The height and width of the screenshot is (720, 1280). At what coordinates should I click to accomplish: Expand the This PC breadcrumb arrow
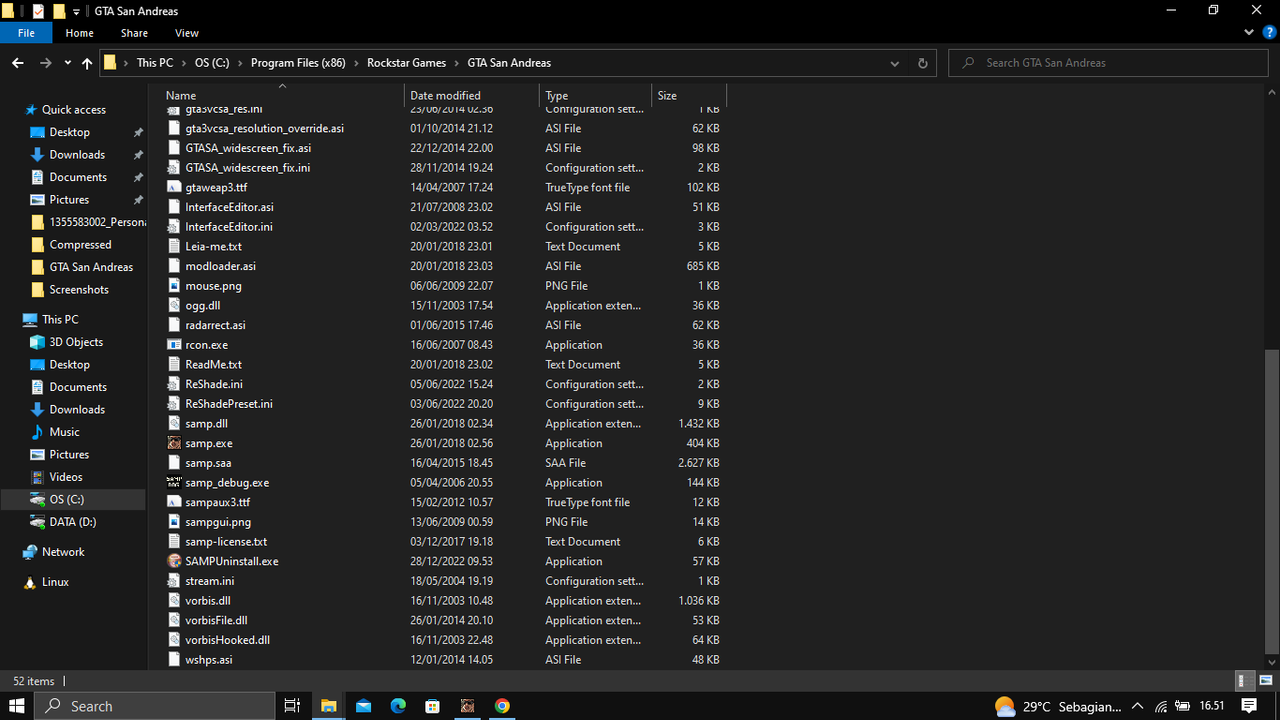coord(184,63)
